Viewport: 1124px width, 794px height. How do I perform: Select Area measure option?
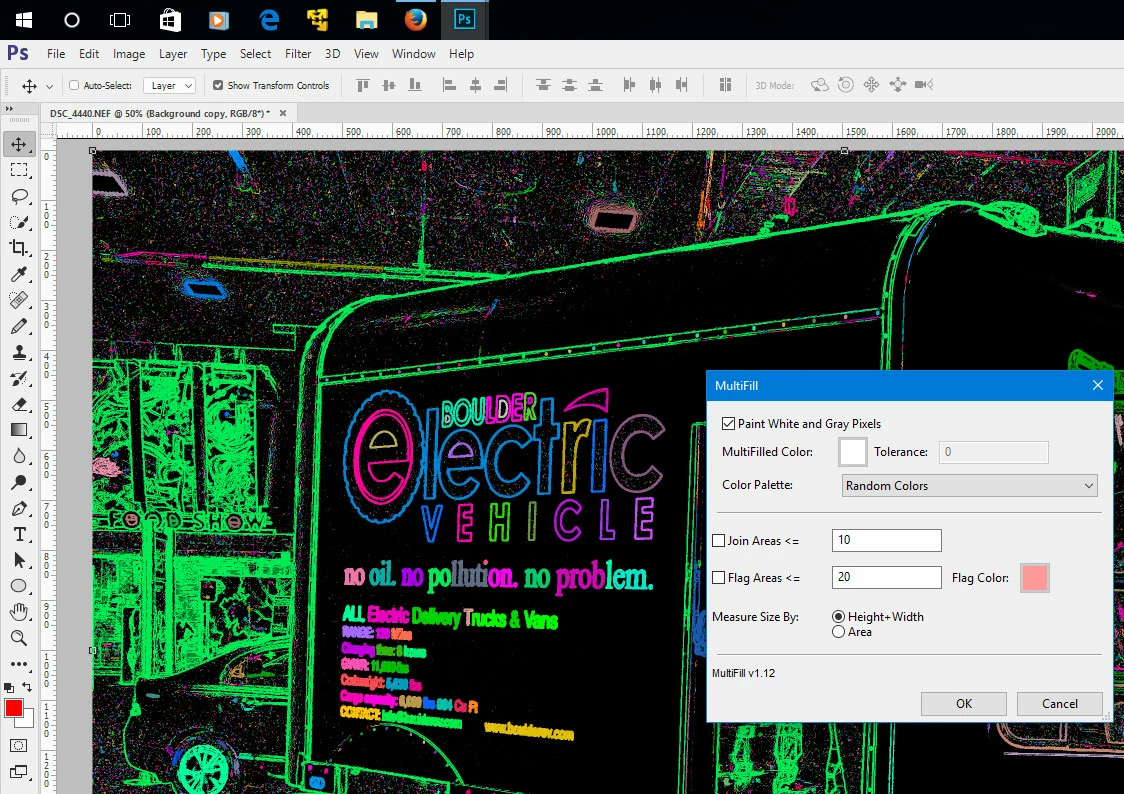tap(838, 631)
